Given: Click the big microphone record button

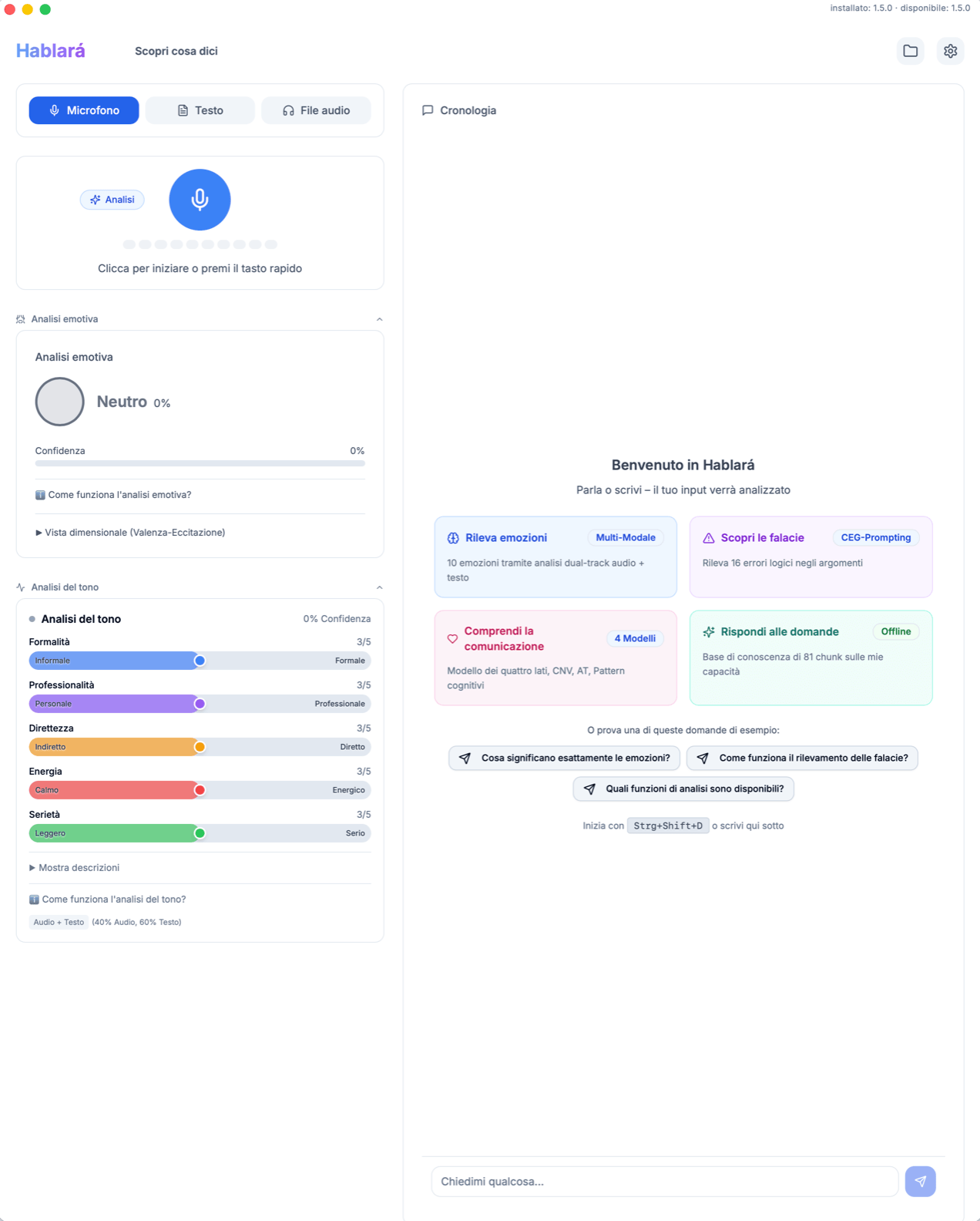Looking at the screenshot, I should pos(200,200).
